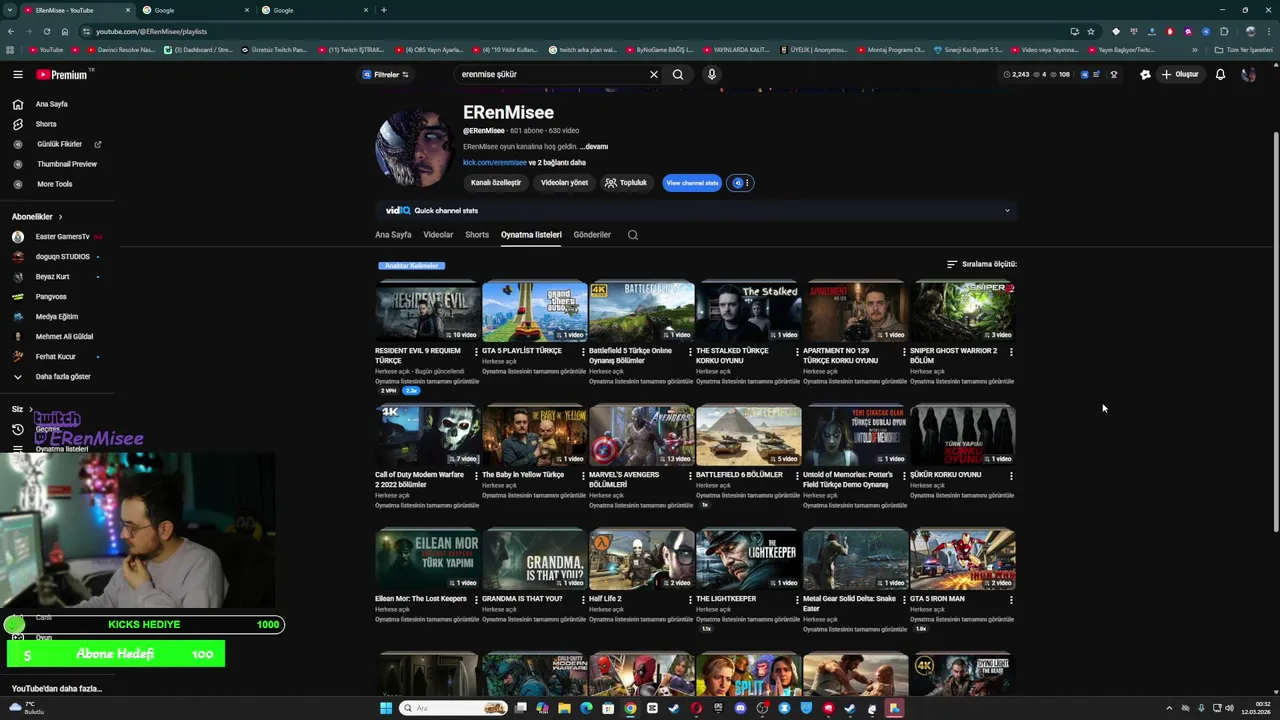The width and height of the screenshot is (1280, 720).
Task: Switch to Shorts channel tab
Action: pos(477,235)
